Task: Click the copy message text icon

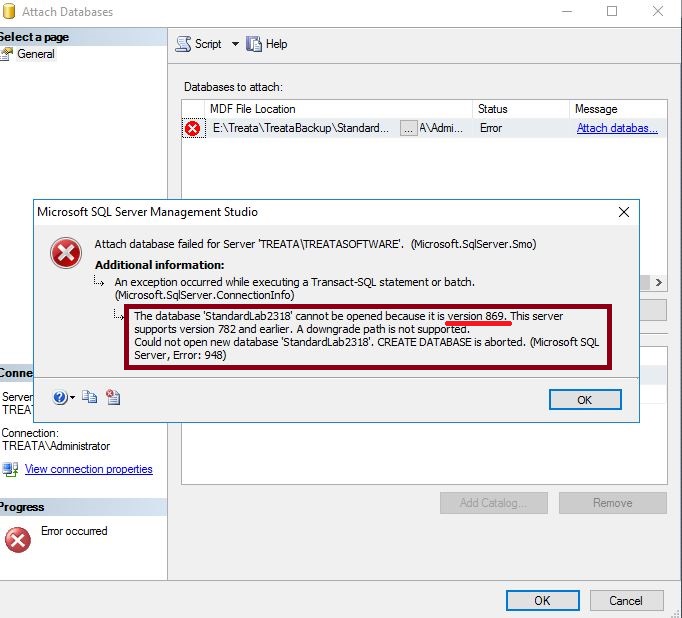Action: [90, 398]
